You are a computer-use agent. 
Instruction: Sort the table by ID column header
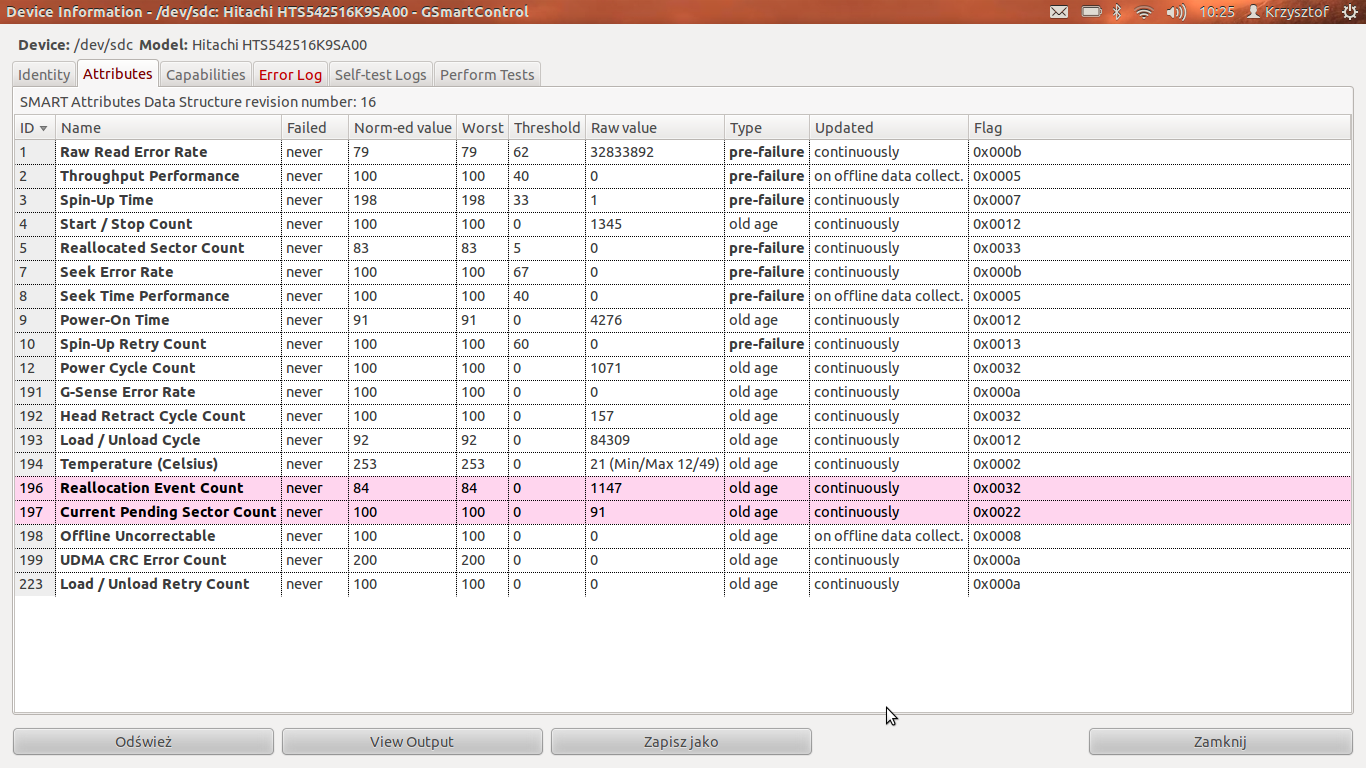35,128
